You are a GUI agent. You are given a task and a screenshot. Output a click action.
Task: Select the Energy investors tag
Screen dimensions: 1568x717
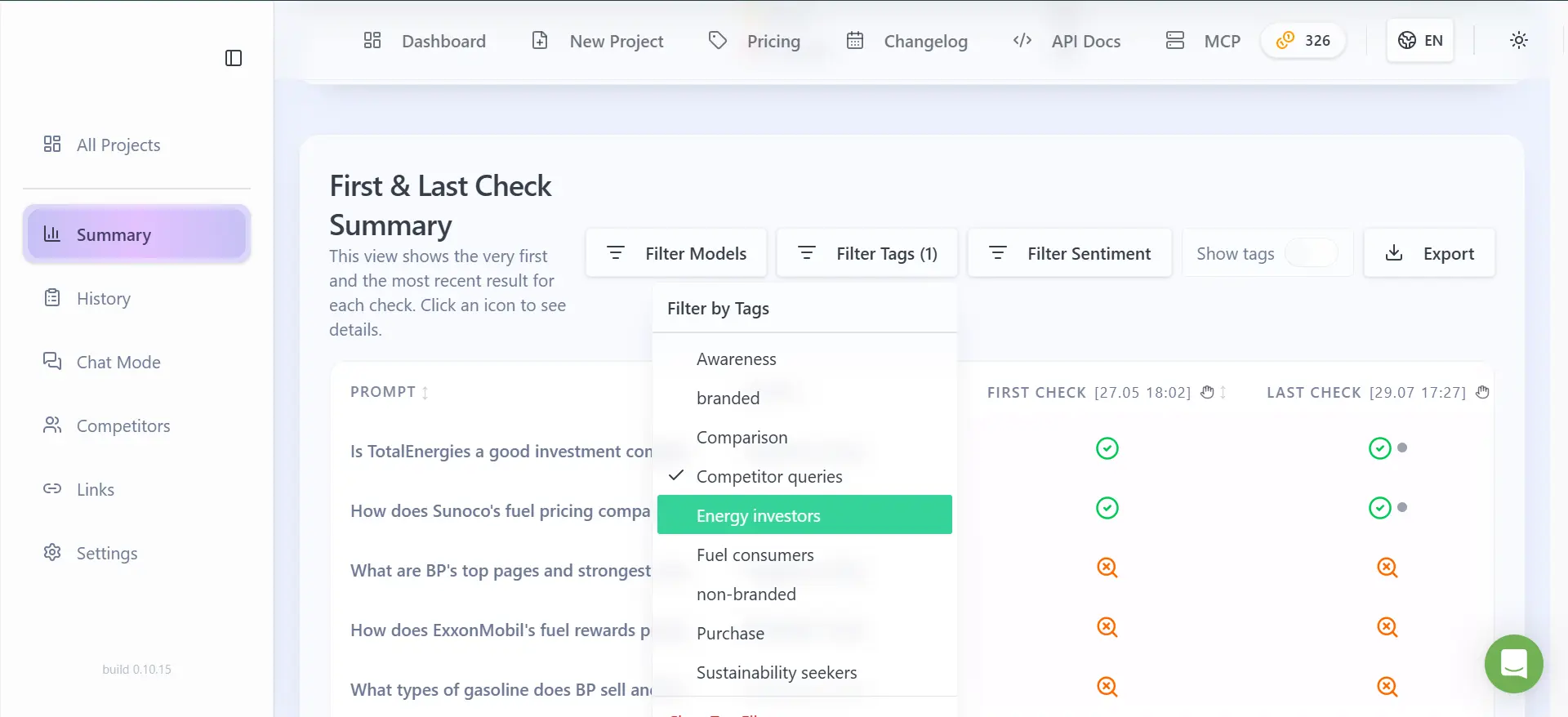804,514
